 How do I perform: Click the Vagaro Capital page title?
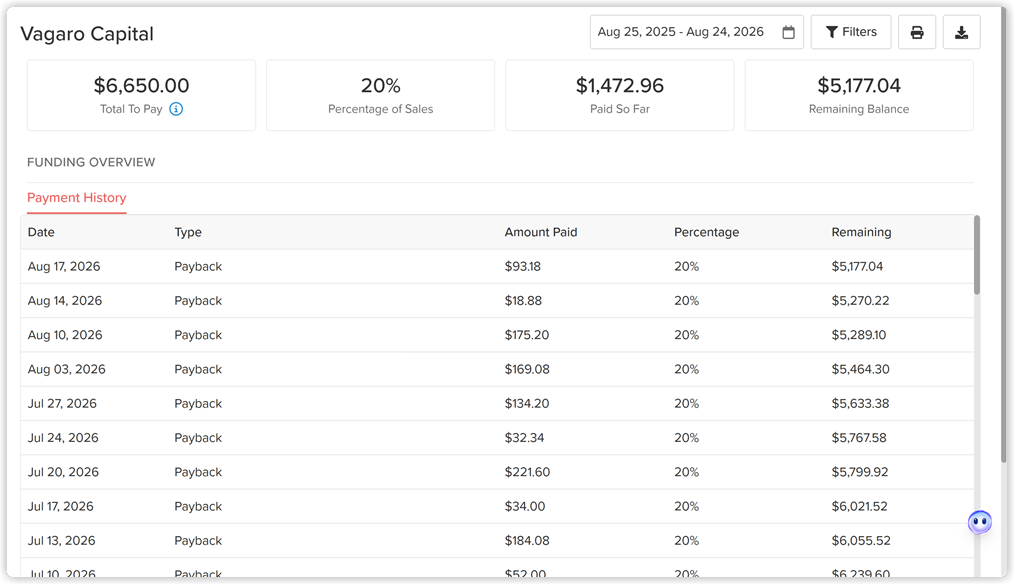click(87, 34)
